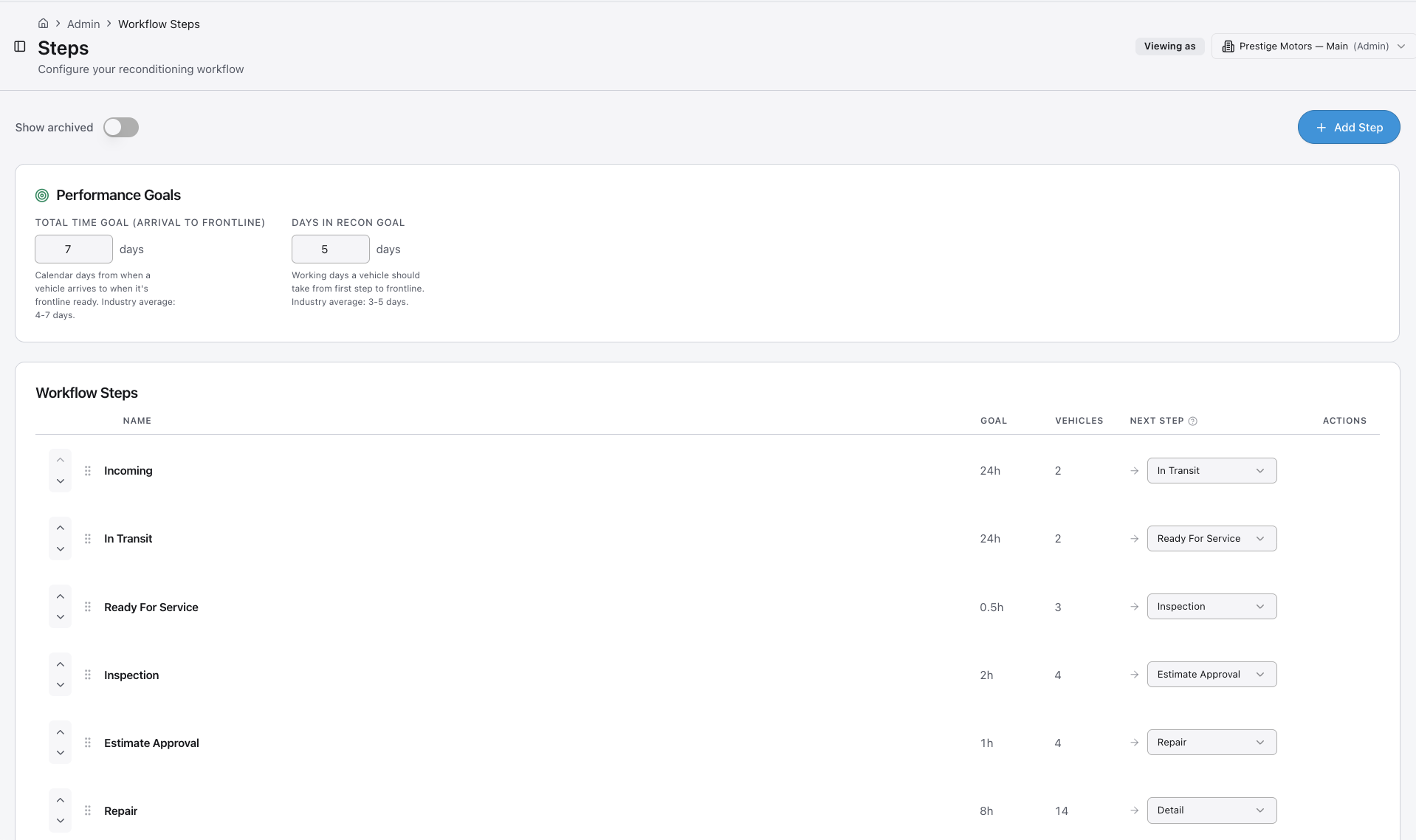The height and width of the screenshot is (840, 1416).
Task: Click the Next Step help icon
Action: (x=1193, y=421)
